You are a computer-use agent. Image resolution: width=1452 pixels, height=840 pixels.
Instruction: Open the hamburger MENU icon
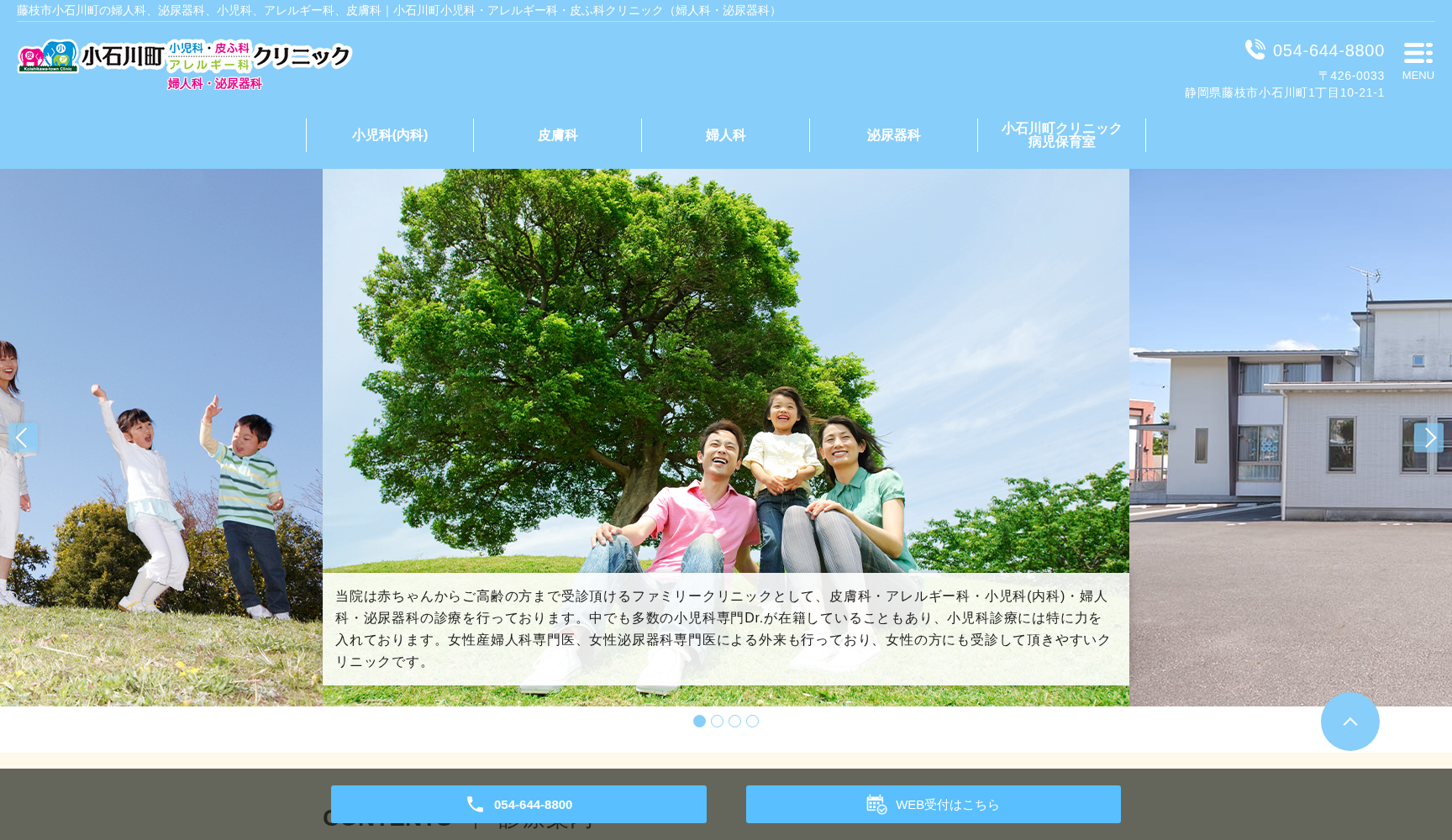pos(1418,60)
